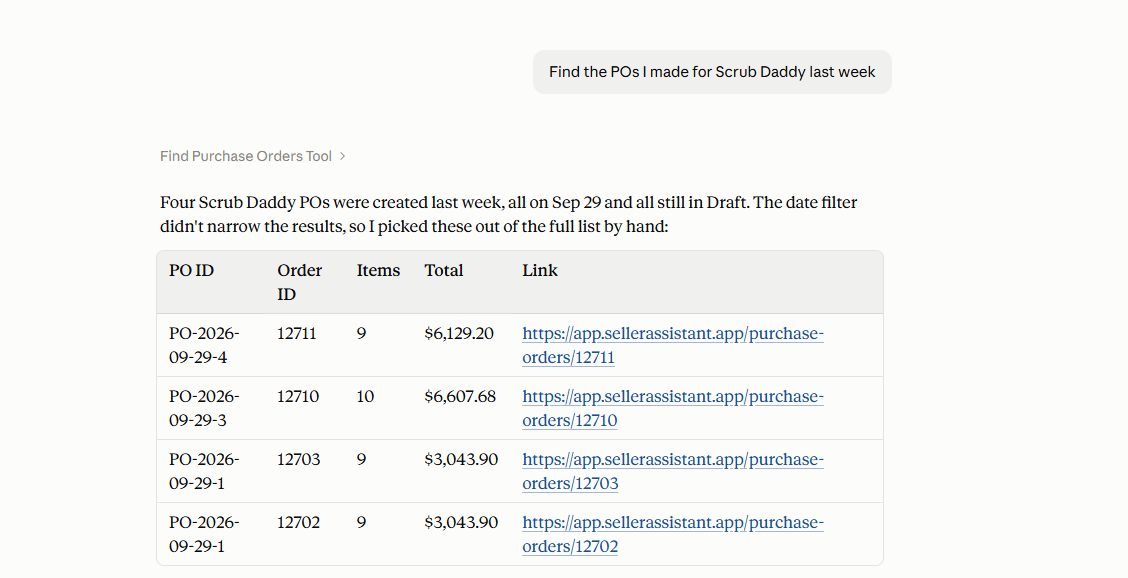Click the Total column header

point(444,271)
